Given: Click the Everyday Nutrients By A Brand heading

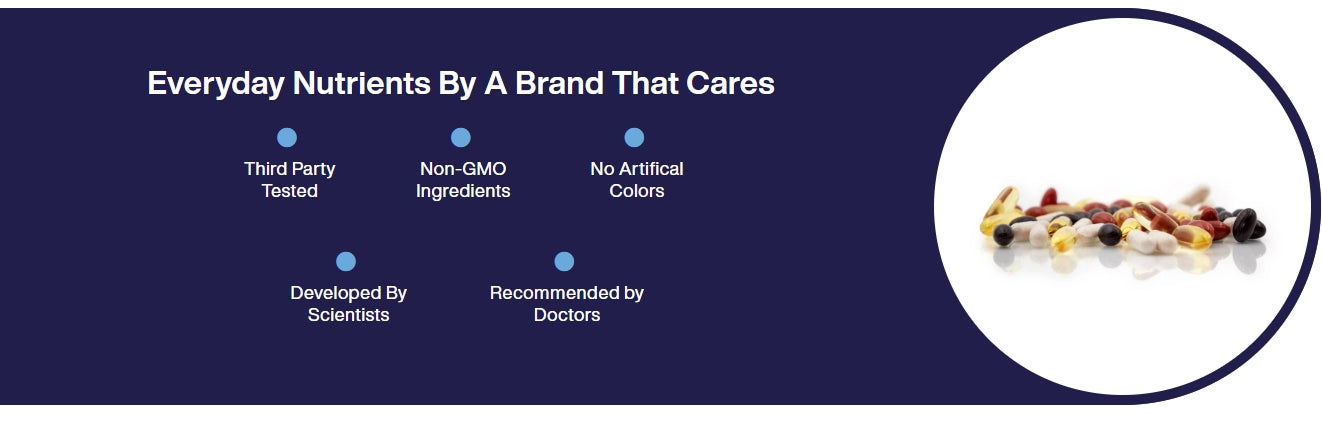Looking at the screenshot, I should click(461, 83).
